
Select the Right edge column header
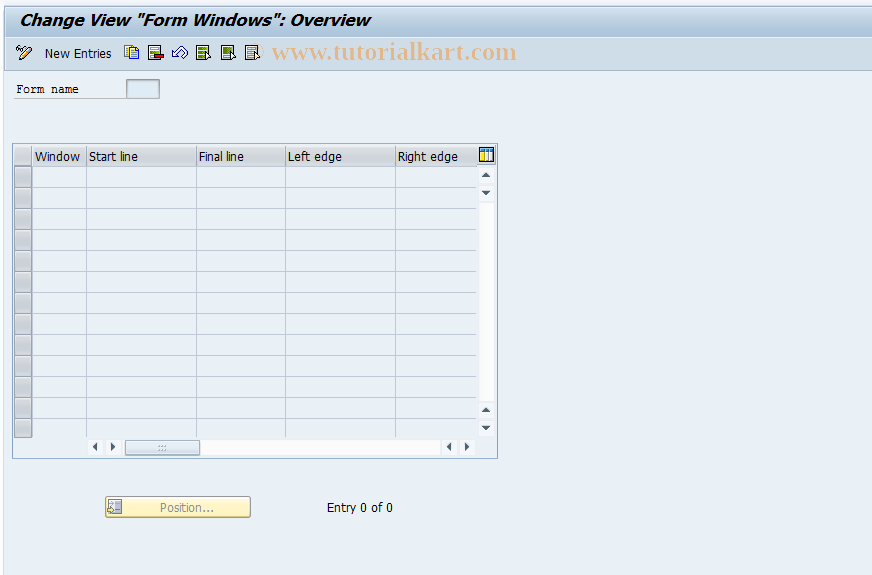(436, 156)
